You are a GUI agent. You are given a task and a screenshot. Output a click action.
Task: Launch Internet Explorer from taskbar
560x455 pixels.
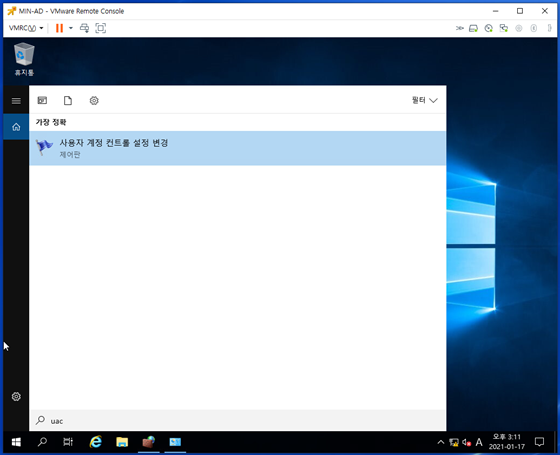click(x=95, y=442)
